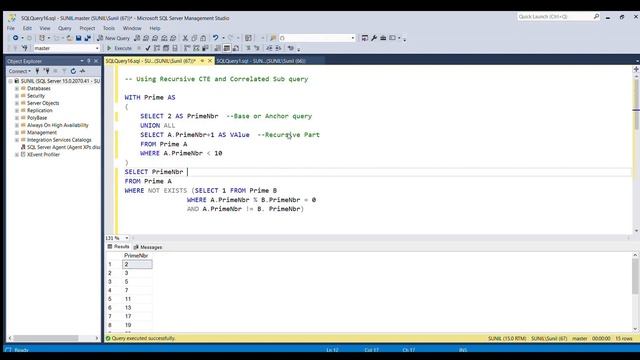
Task: Click Decrease Indent icon
Action: (x=269, y=48)
